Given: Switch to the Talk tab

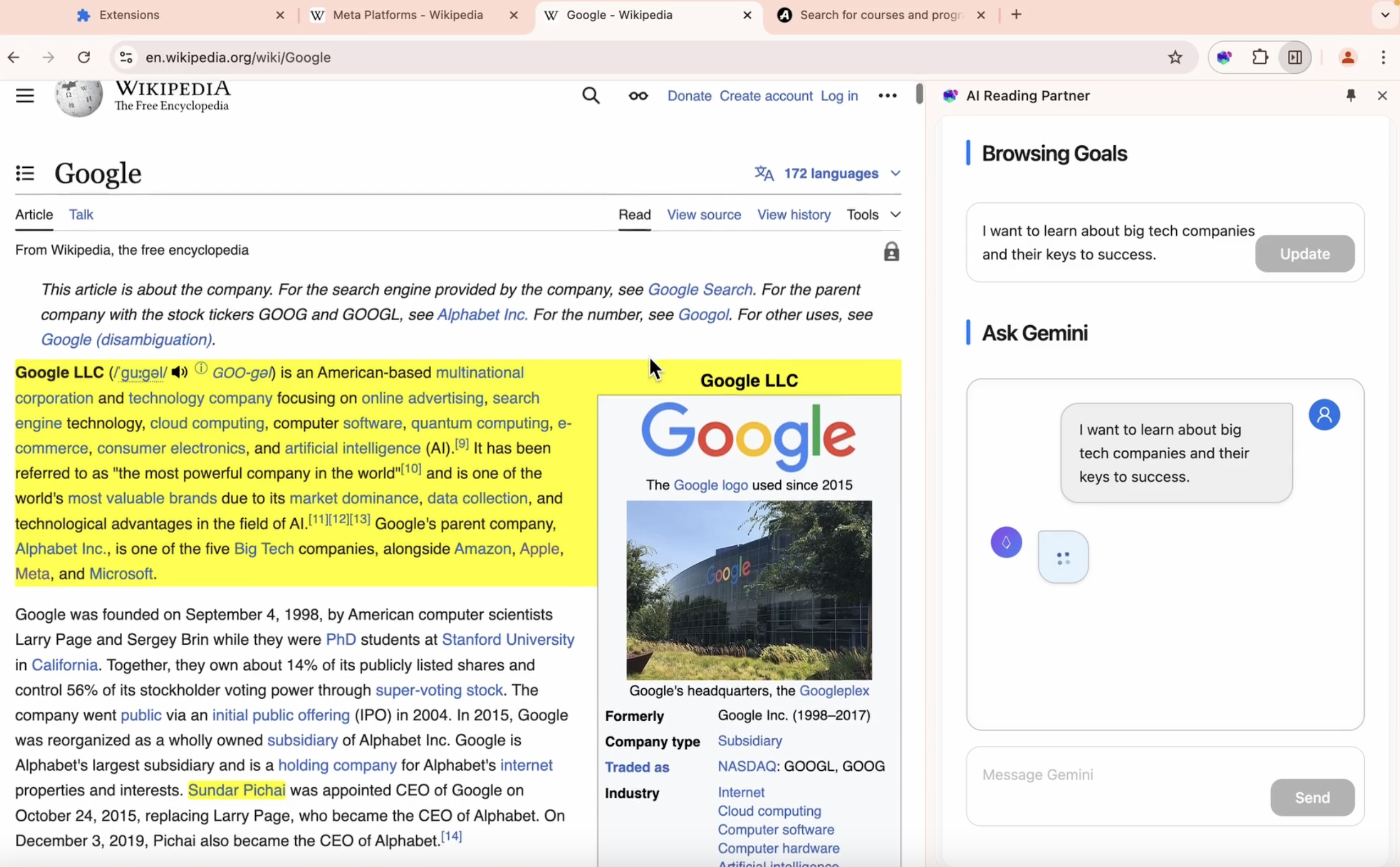Looking at the screenshot, I should [x=81, y=215].
